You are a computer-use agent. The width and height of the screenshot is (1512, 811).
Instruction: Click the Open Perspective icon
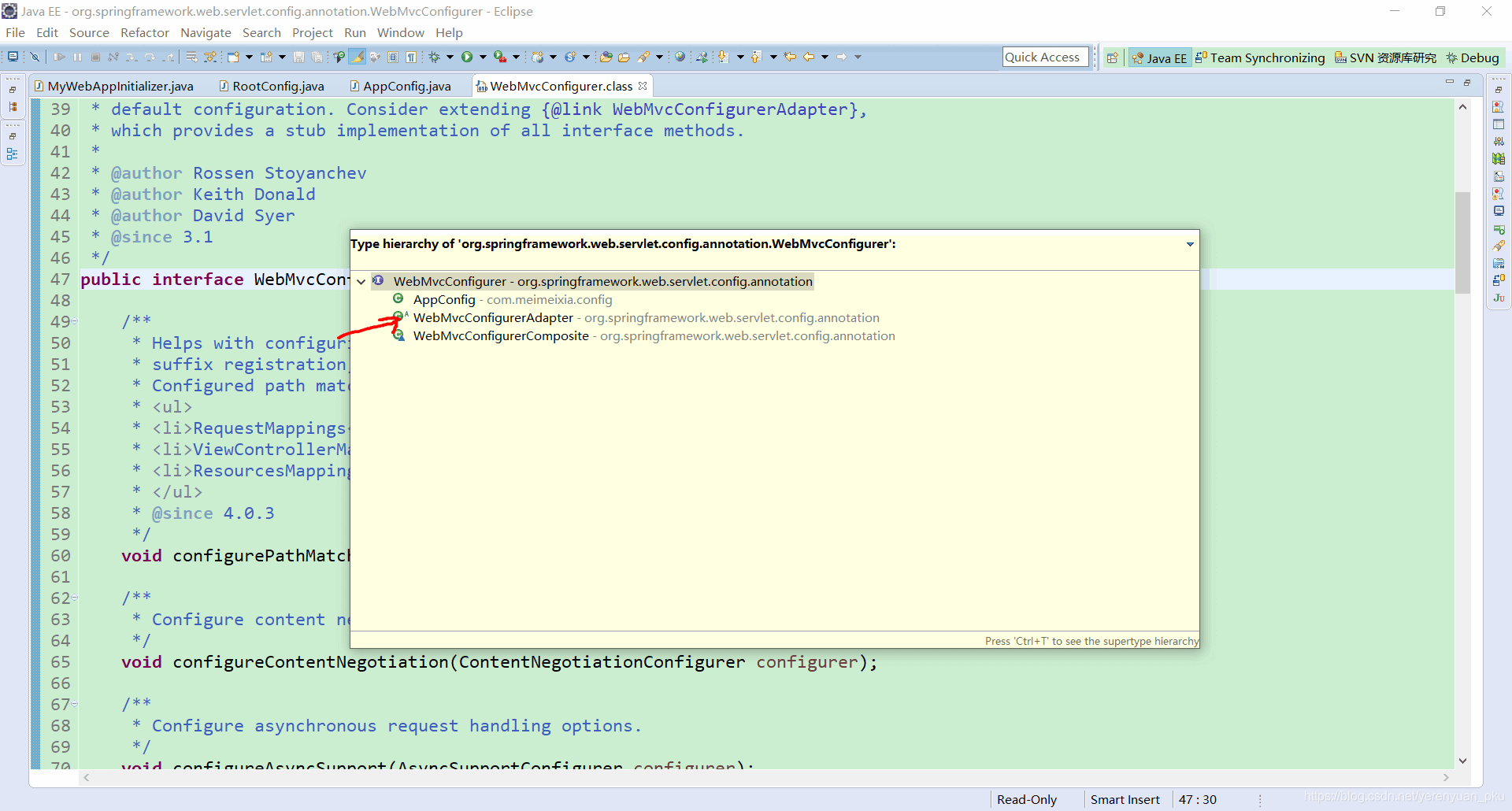[x=1112, y=57]
